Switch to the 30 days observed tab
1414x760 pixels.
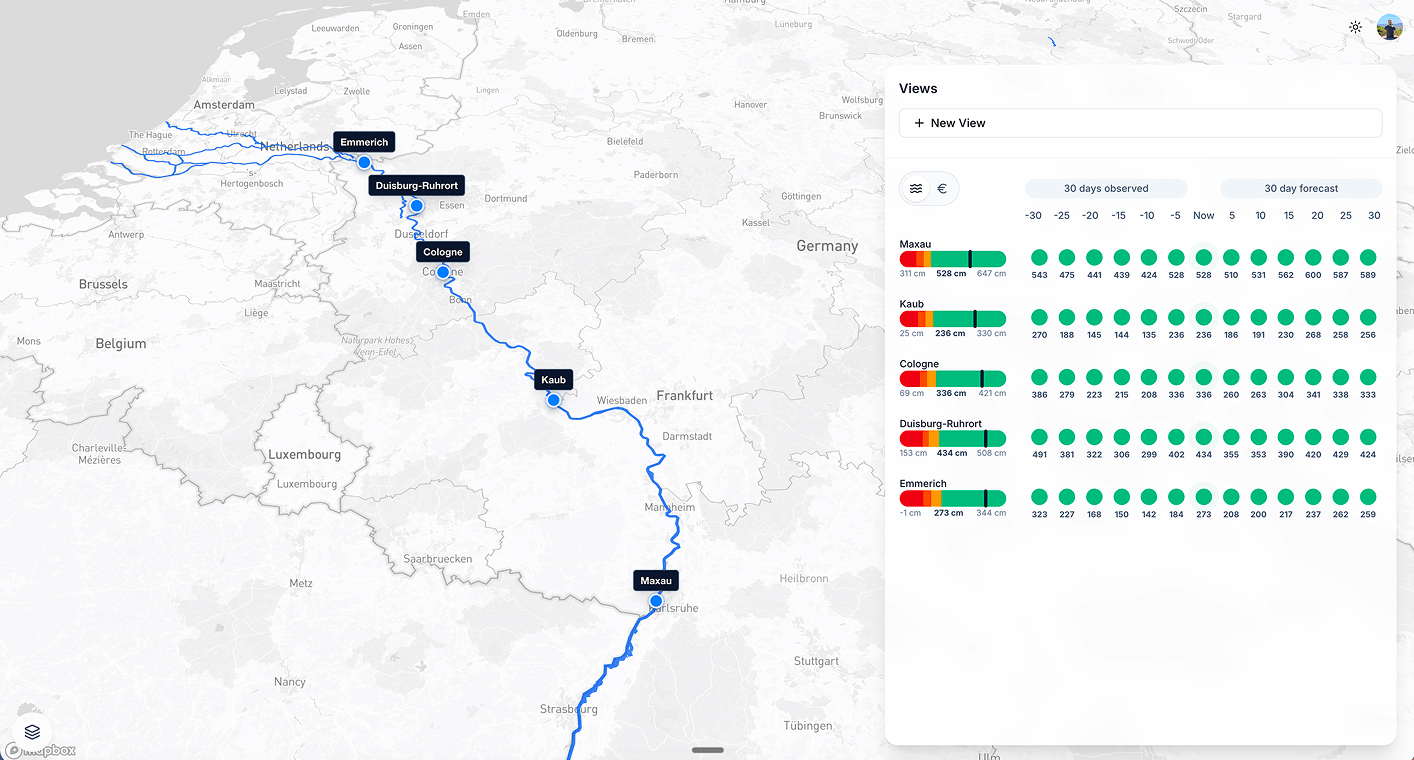pos(1105,188)
